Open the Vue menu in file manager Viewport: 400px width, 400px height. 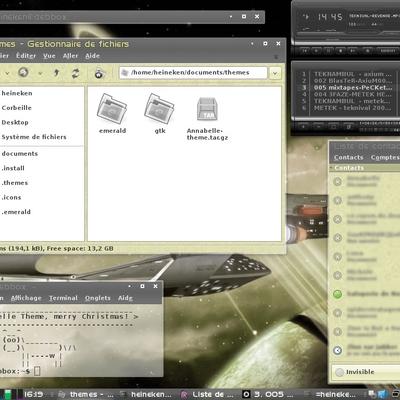49,56
